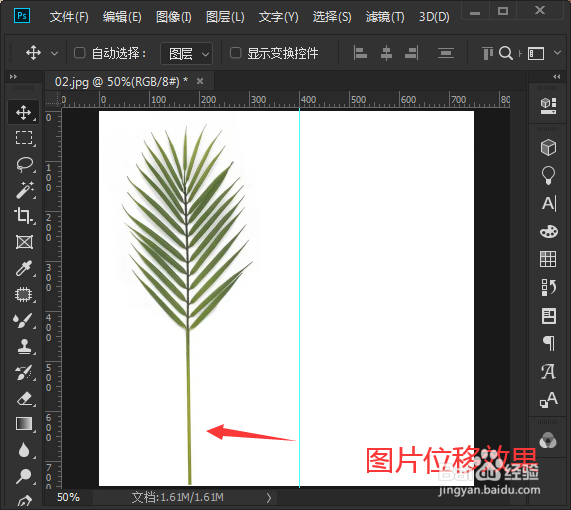The height and width of the screenshot is (510, 571).
Task: Click the 文档:1.61M/1.61M status text
Action: click(177, 497)
